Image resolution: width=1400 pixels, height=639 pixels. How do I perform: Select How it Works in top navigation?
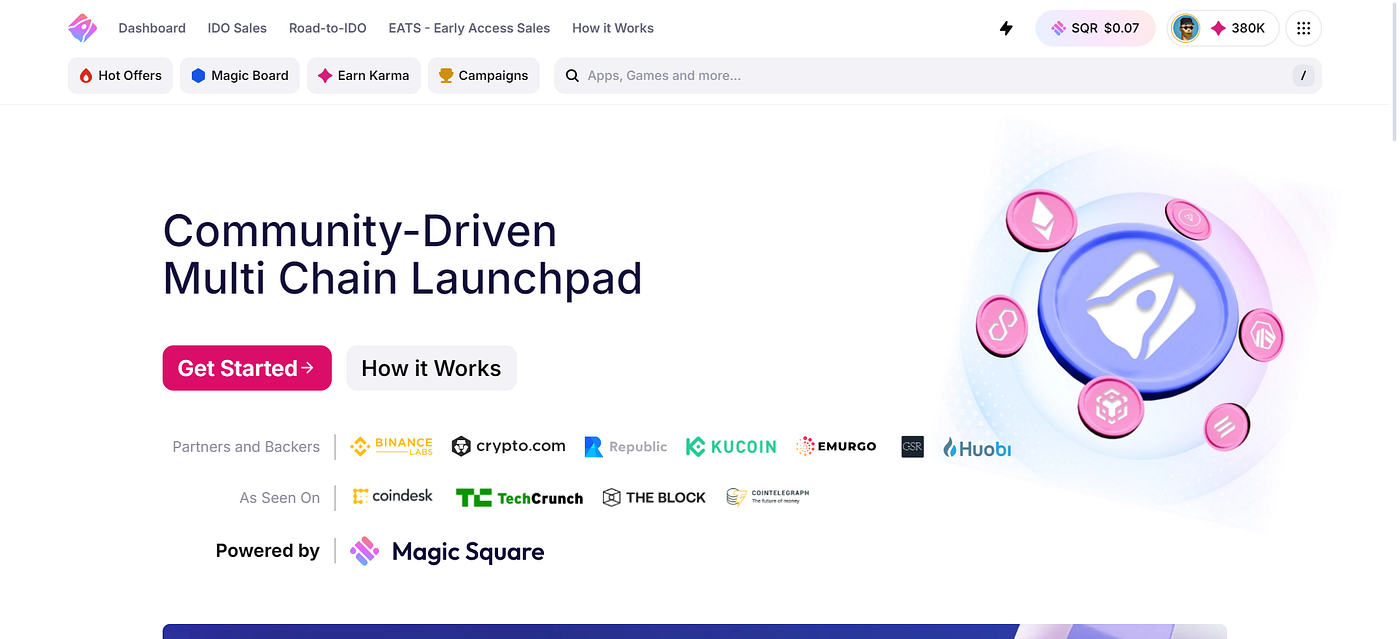point(613,28)
